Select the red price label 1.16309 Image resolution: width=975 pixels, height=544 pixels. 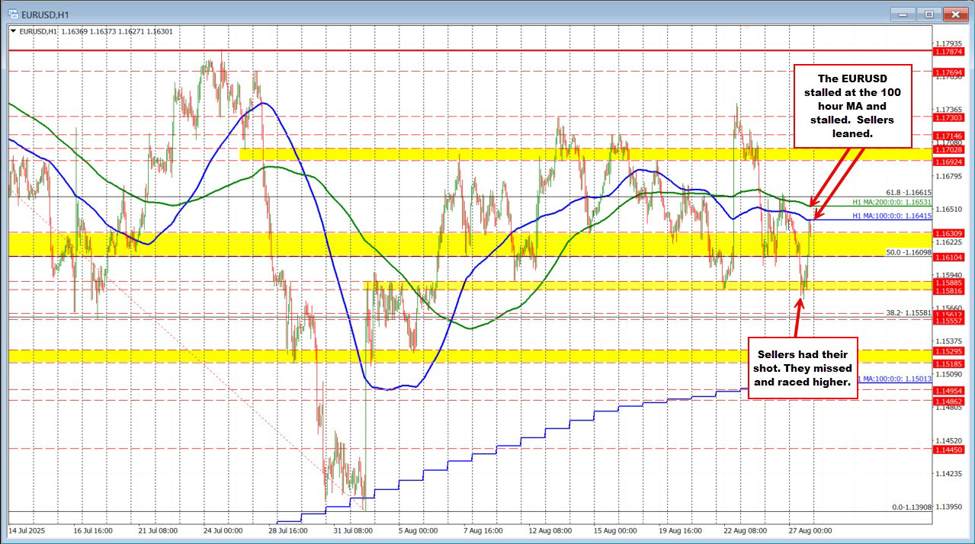pos(949,233)
